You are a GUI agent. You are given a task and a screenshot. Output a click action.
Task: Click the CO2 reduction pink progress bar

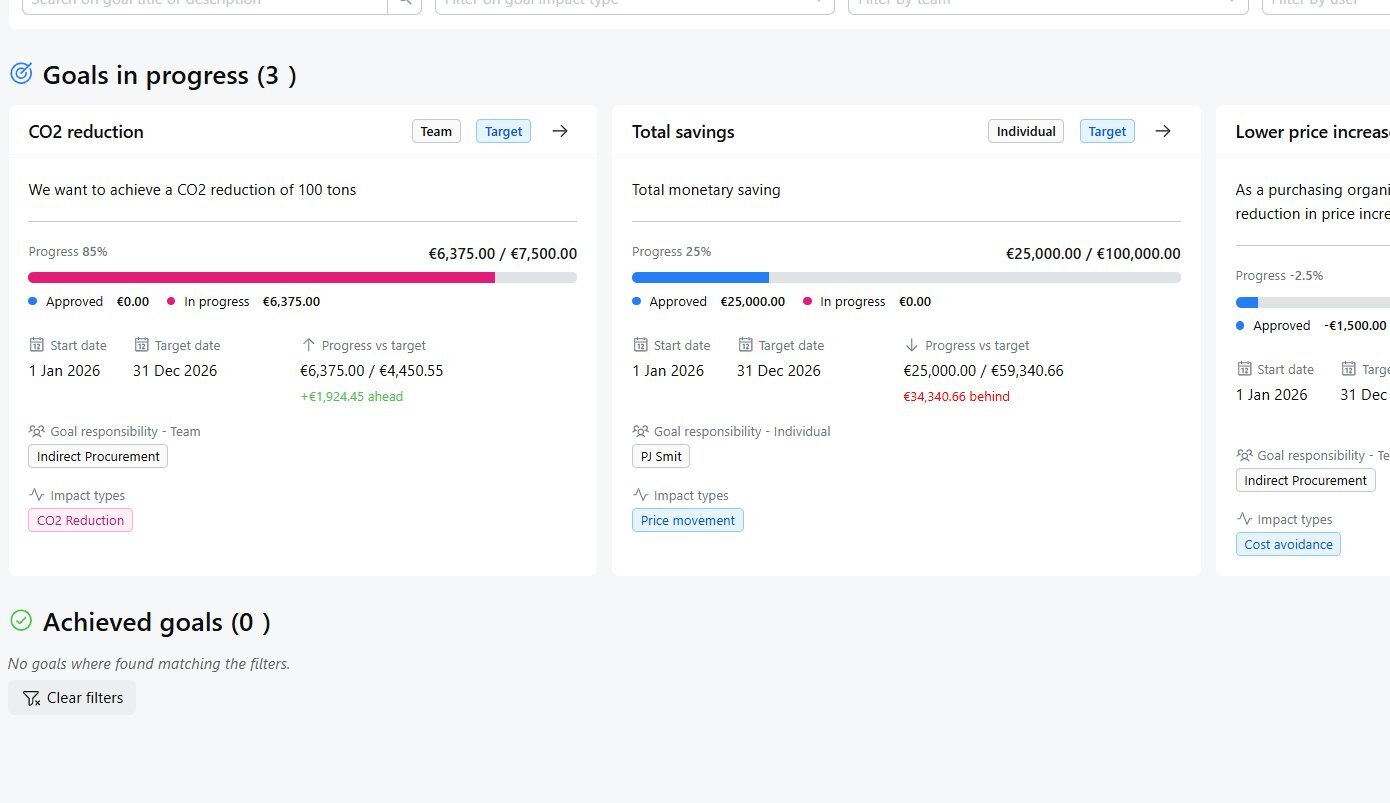point(261,277)
